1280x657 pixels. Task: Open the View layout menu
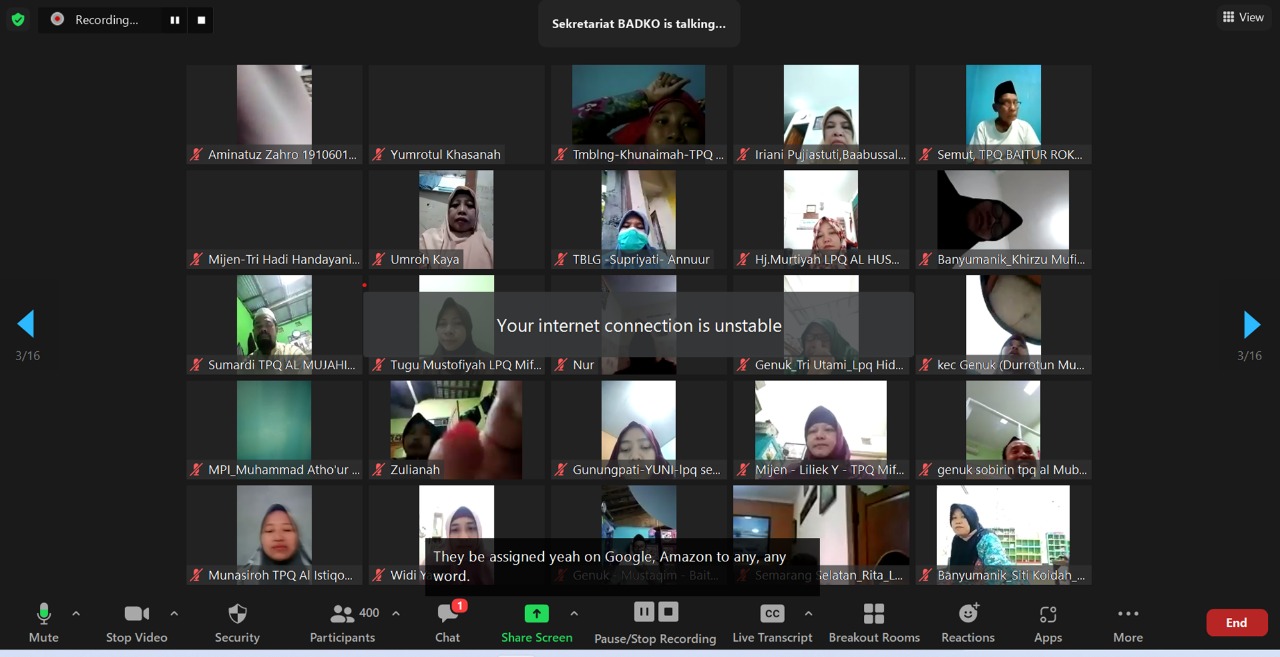click(1243, 17)
